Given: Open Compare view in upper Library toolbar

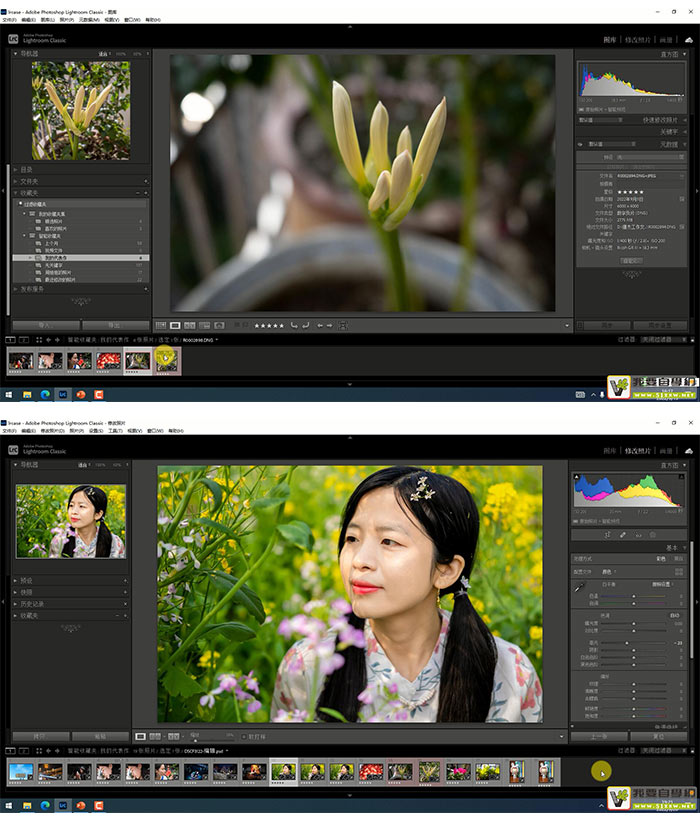Looking at the screenshot, I should [x=190, y=326].
